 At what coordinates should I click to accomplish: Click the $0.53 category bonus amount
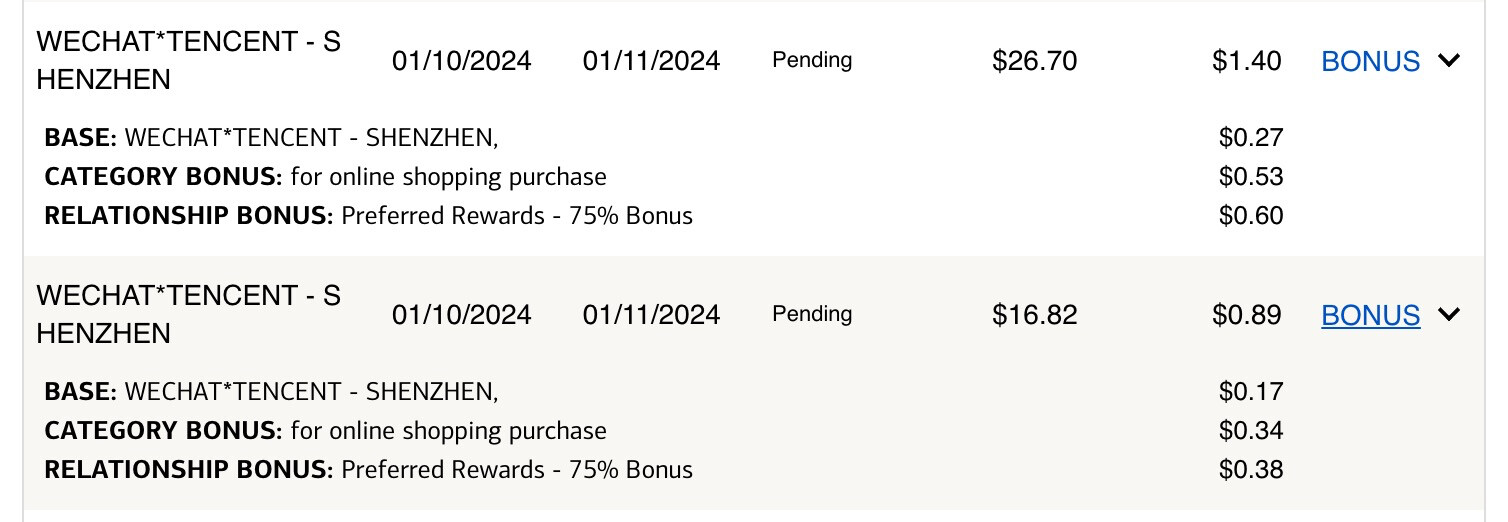[x=1251, y=177]
